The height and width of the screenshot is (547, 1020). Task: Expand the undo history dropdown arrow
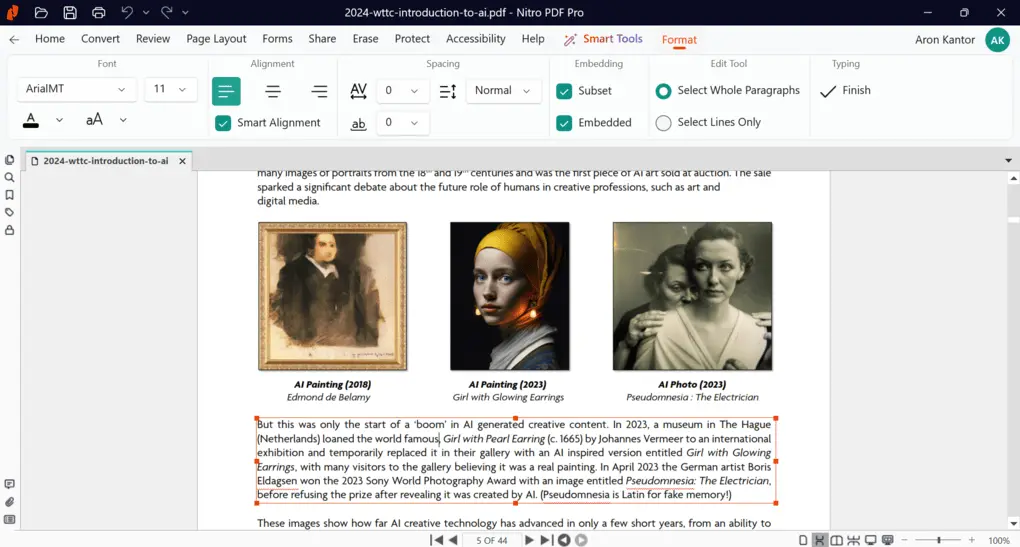[x=146, y=12]
